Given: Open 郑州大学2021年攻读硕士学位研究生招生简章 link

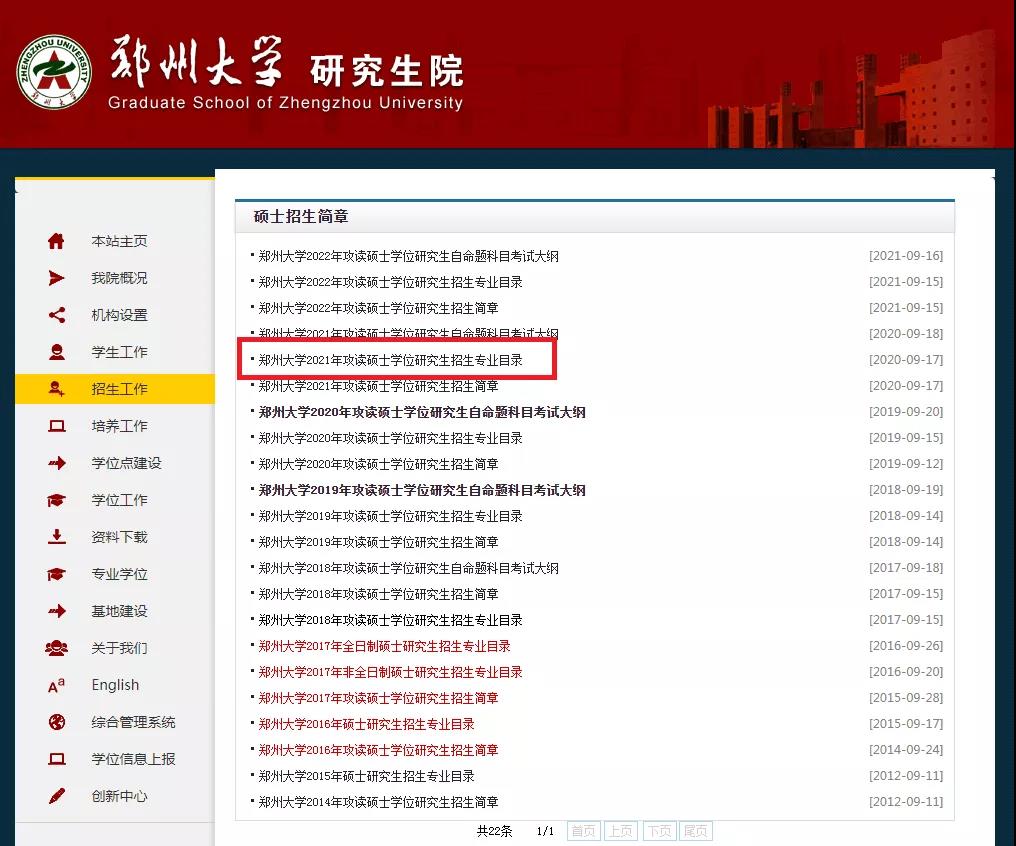Looking at the screenshot, I should [x=378, y=386].
